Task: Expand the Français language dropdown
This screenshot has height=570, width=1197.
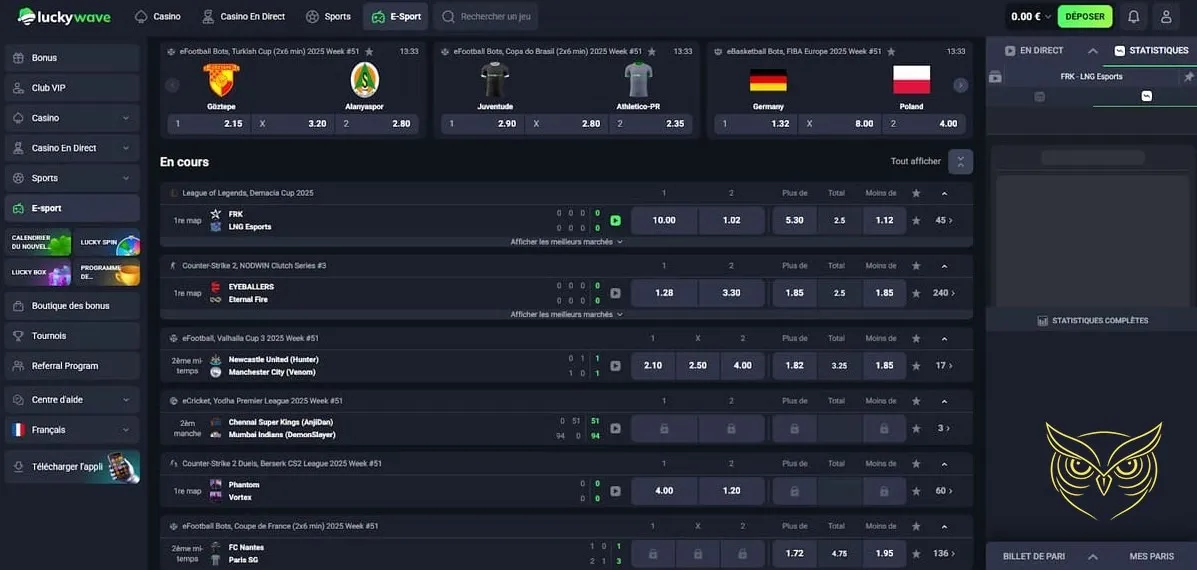Action: pyautogui.click(x=72, y=430)
